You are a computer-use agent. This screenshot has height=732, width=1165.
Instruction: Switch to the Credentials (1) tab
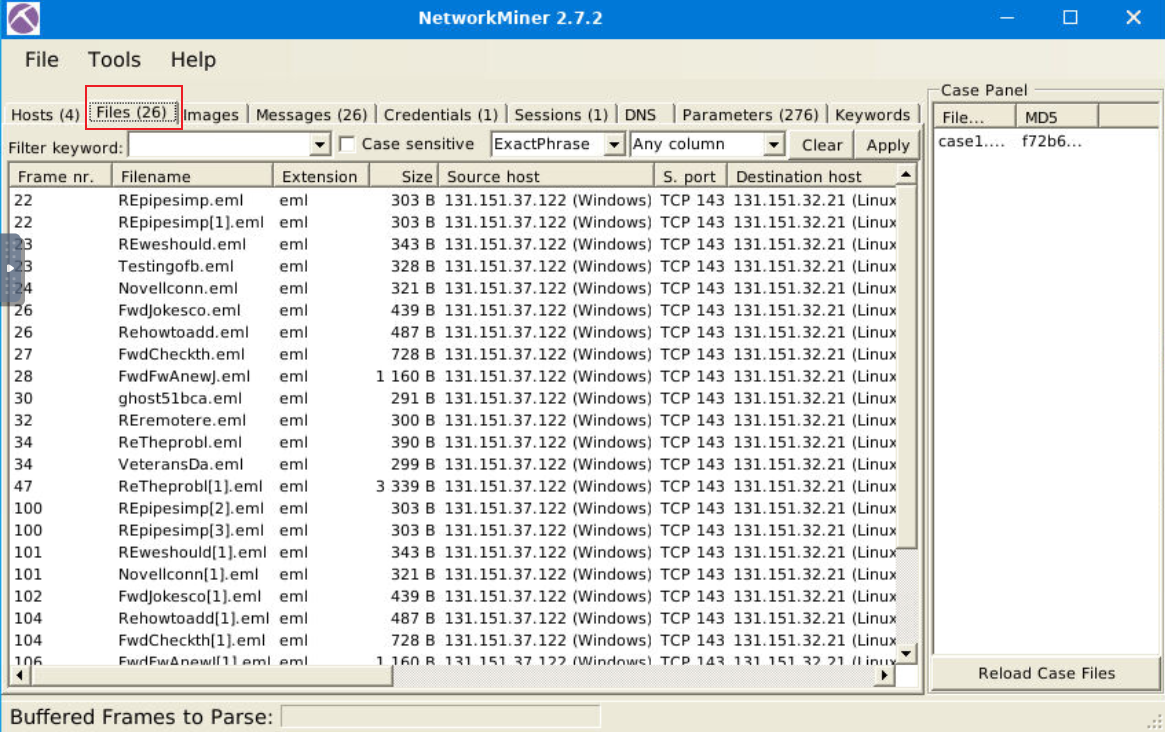(441, 114)
